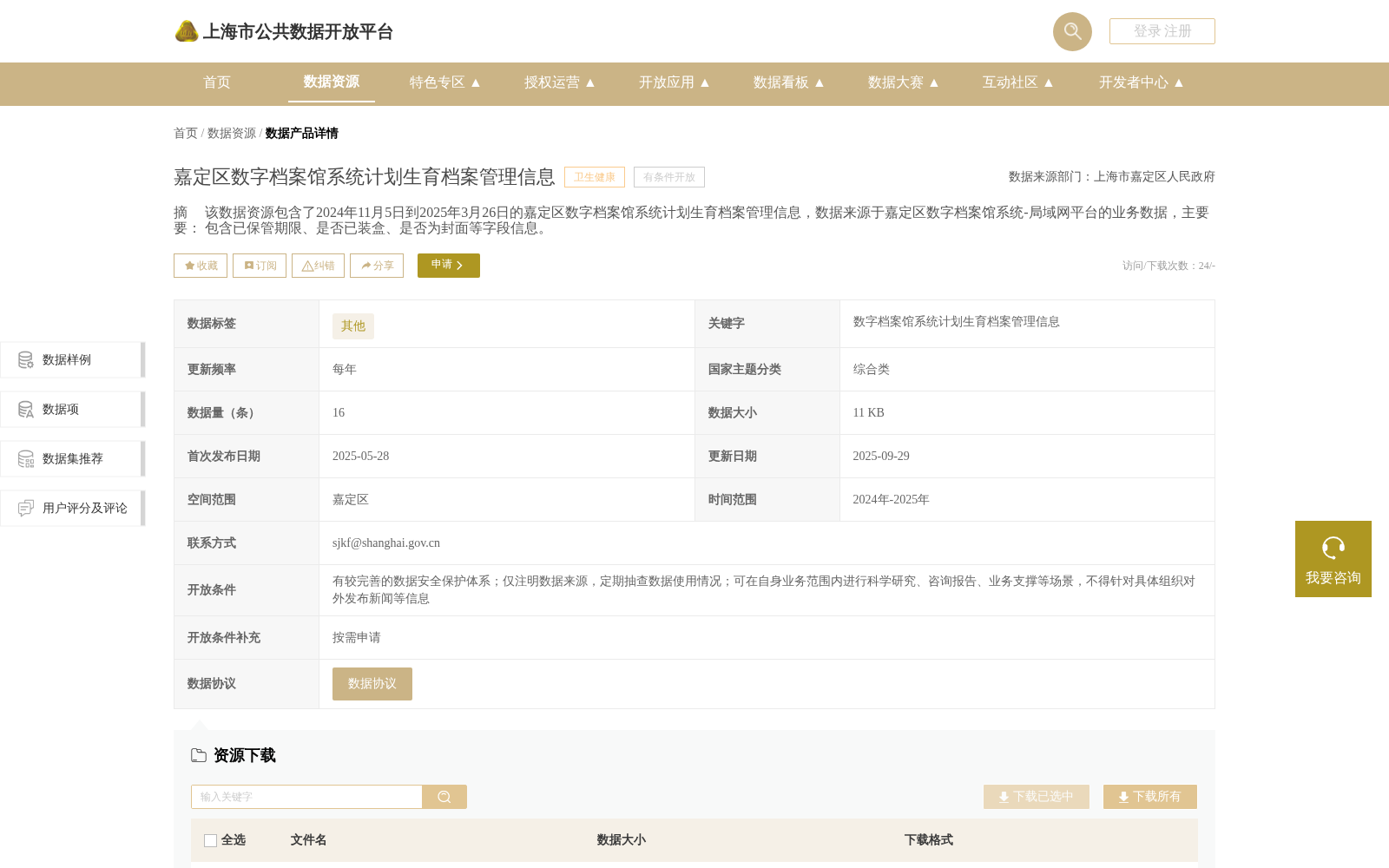Click update date value 2025-09-29
1389x868 pixels.
click(881, 457)
